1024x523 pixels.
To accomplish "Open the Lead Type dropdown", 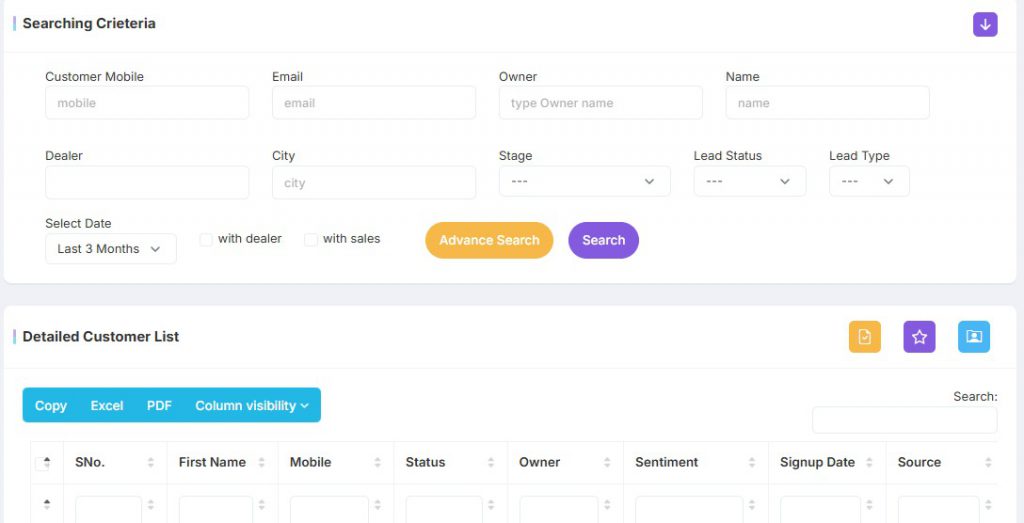I will (868, 181).
